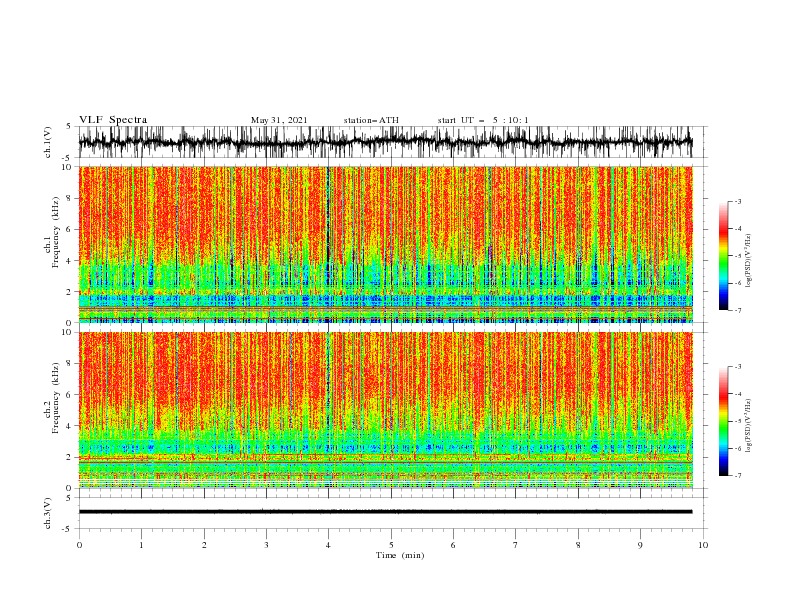Click time axis tick label '10'

tap(703, 545)
